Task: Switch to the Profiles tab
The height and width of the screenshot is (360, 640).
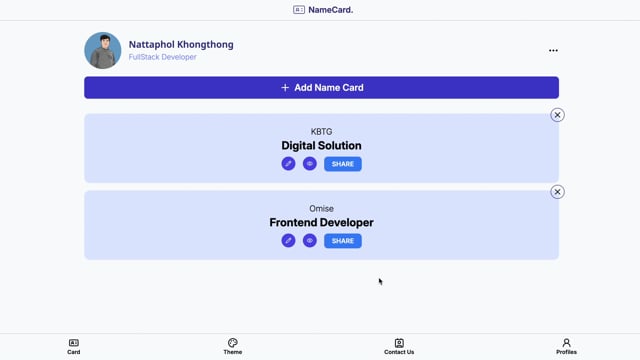Action: coord(566,347)
